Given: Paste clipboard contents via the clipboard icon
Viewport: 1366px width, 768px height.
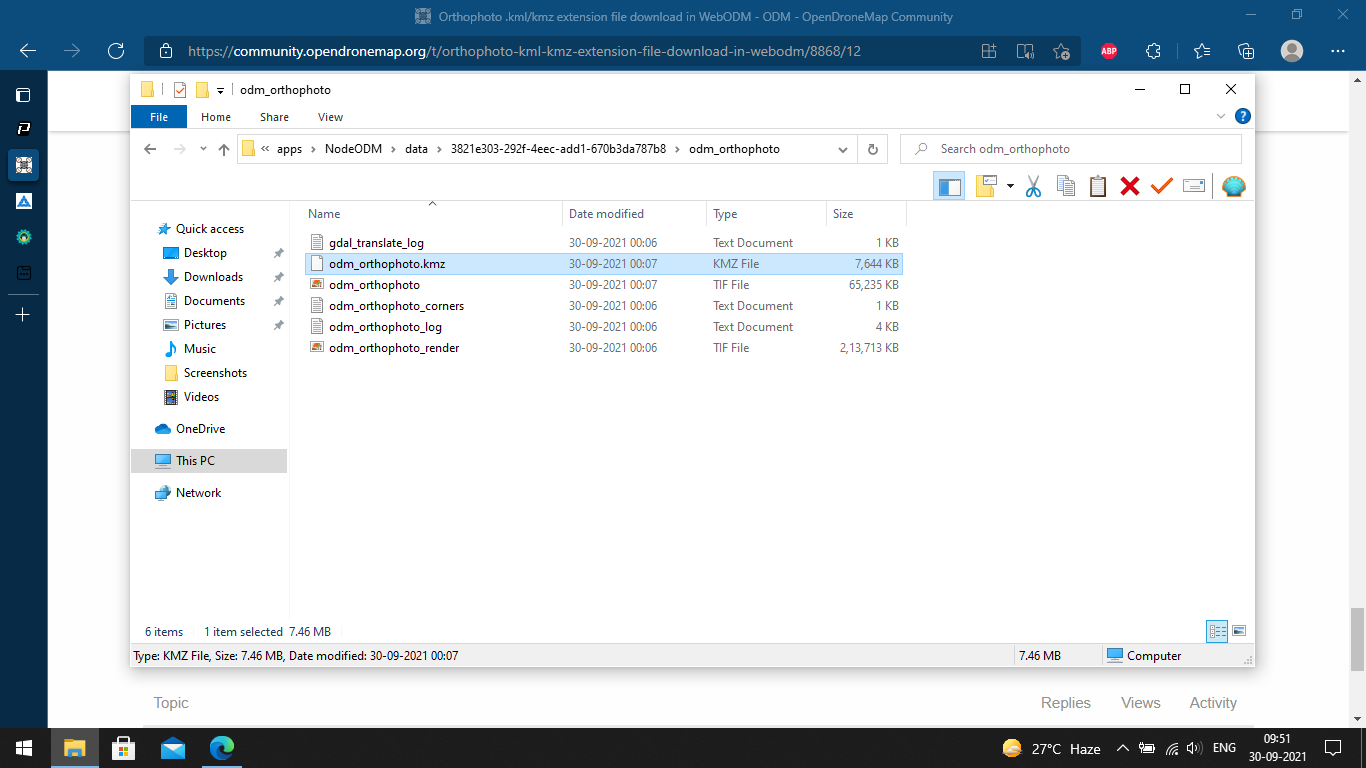Looking at the screenshot, I should click(x=1098, y=186).
